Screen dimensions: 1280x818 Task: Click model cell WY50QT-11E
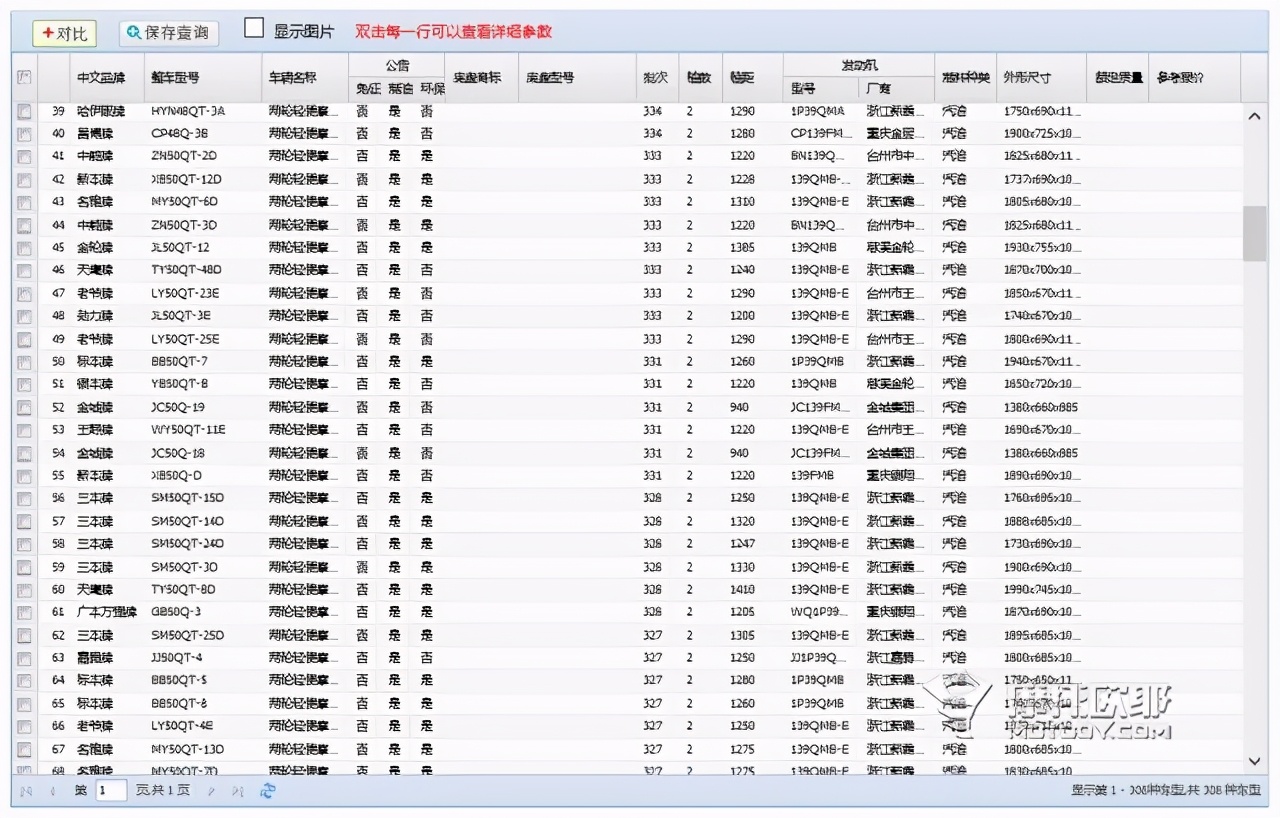point(188,430)
